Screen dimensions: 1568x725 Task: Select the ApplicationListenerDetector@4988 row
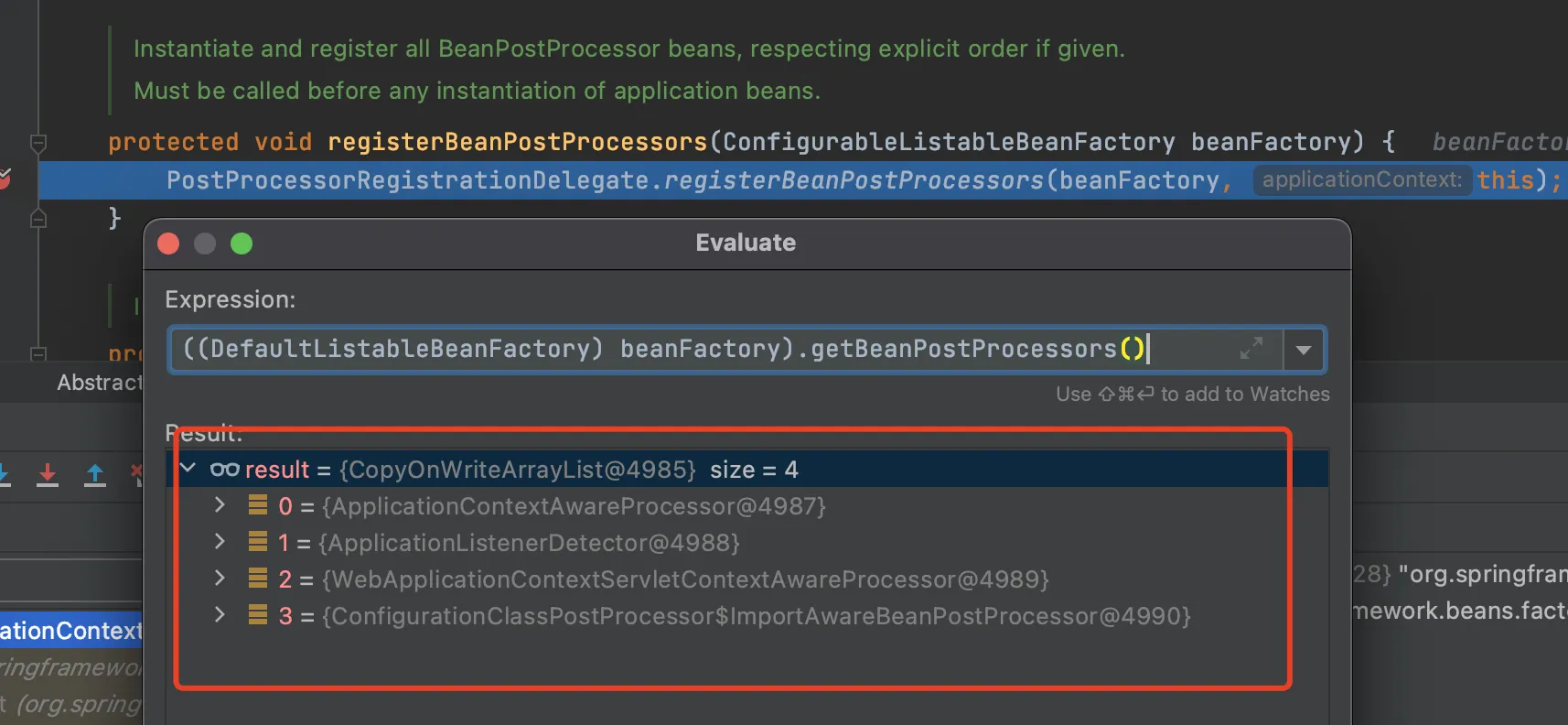[531, 543]
